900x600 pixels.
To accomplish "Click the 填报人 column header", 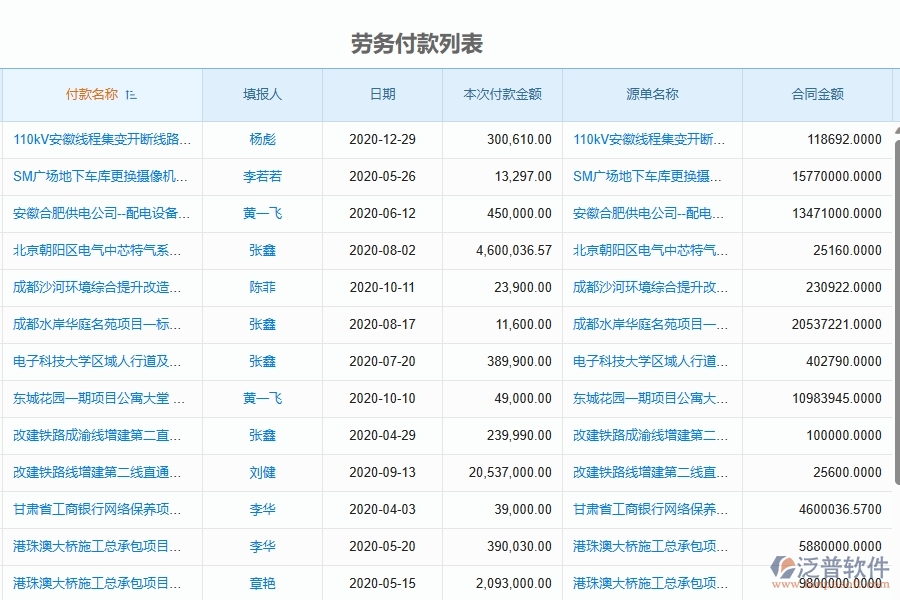I will click(x=262, y=94).
